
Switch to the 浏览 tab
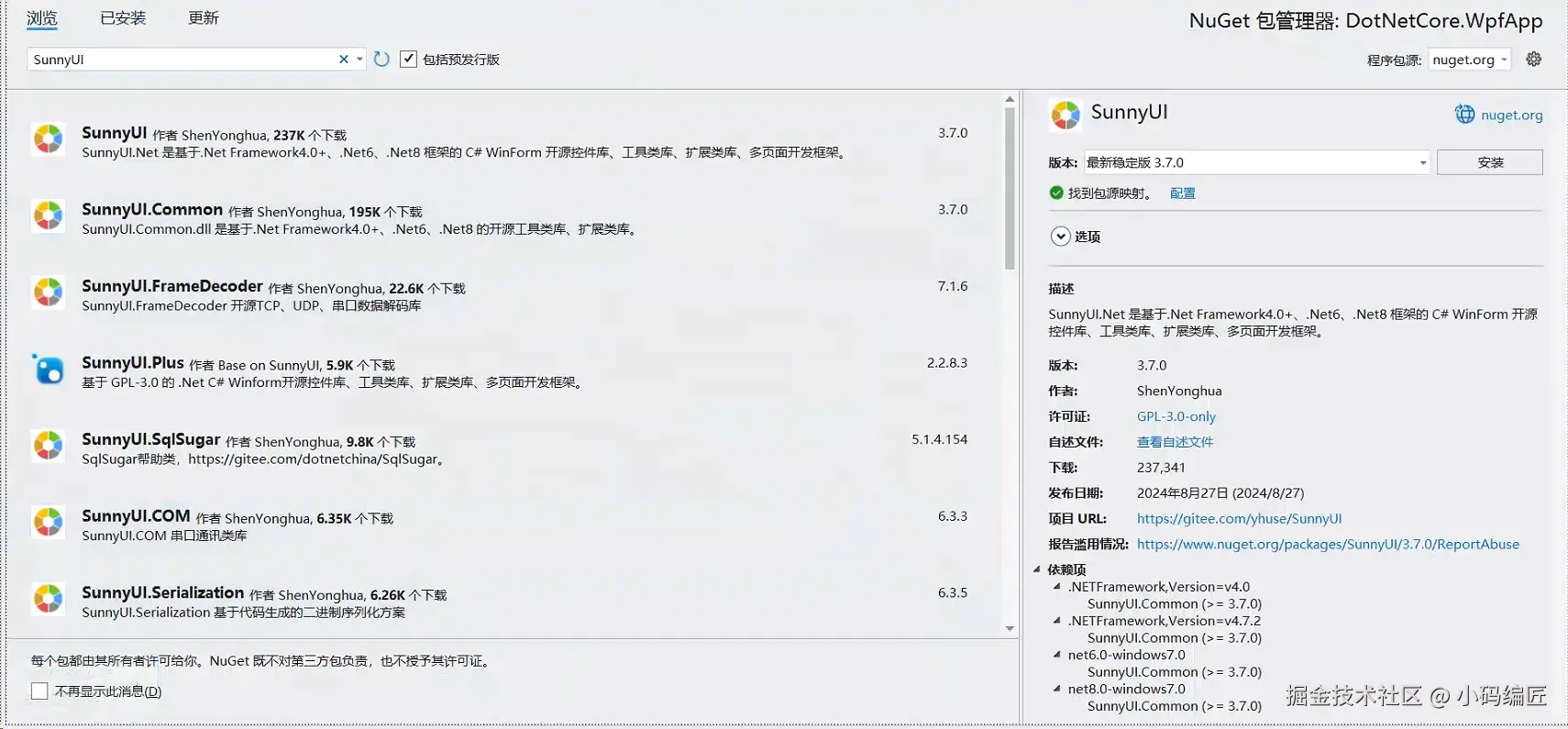(41, 17)
